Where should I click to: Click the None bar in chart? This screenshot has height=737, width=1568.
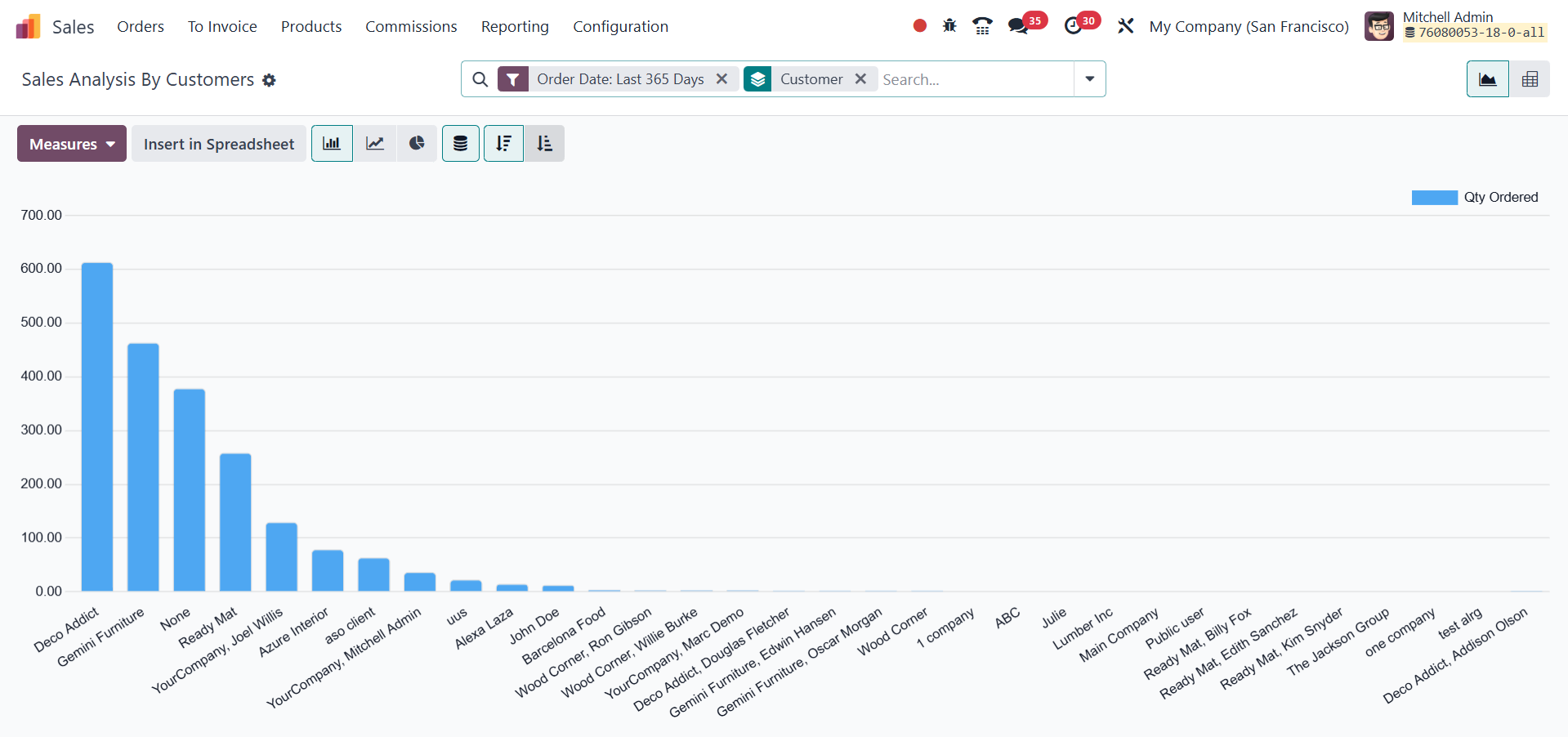click(190, 490)
